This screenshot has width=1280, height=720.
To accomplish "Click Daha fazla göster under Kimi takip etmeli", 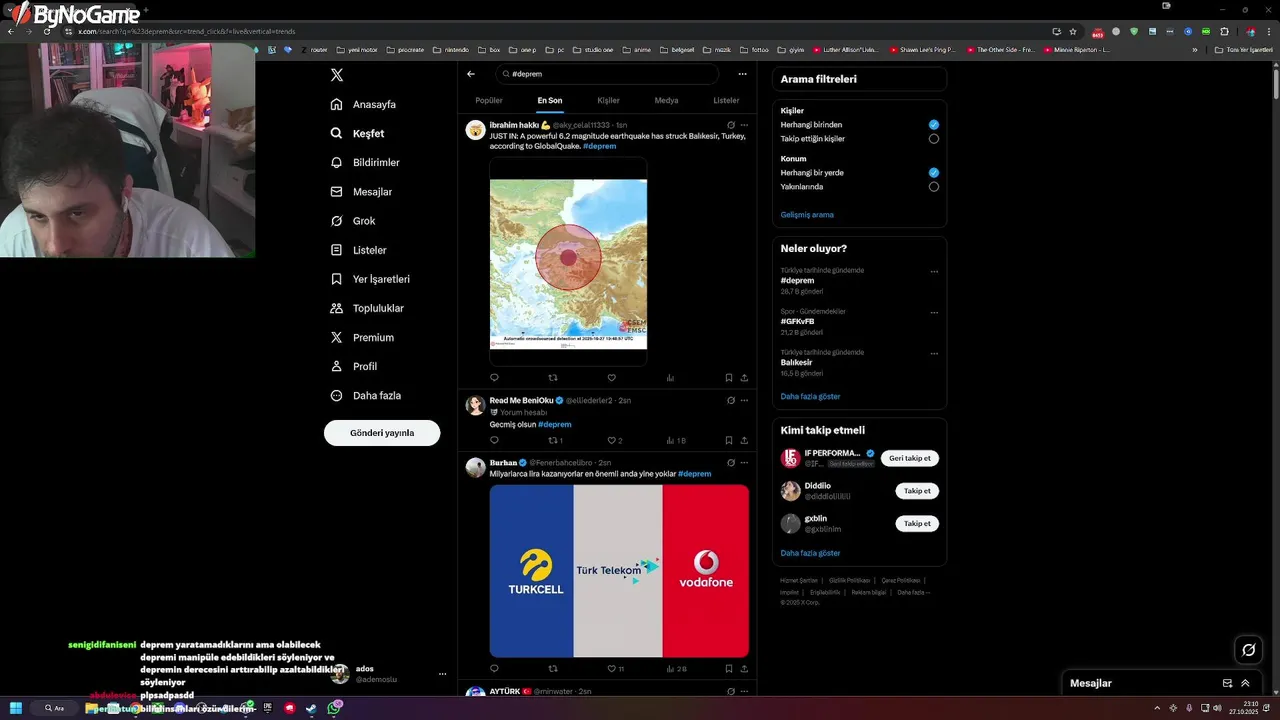I will click(810, 553).
